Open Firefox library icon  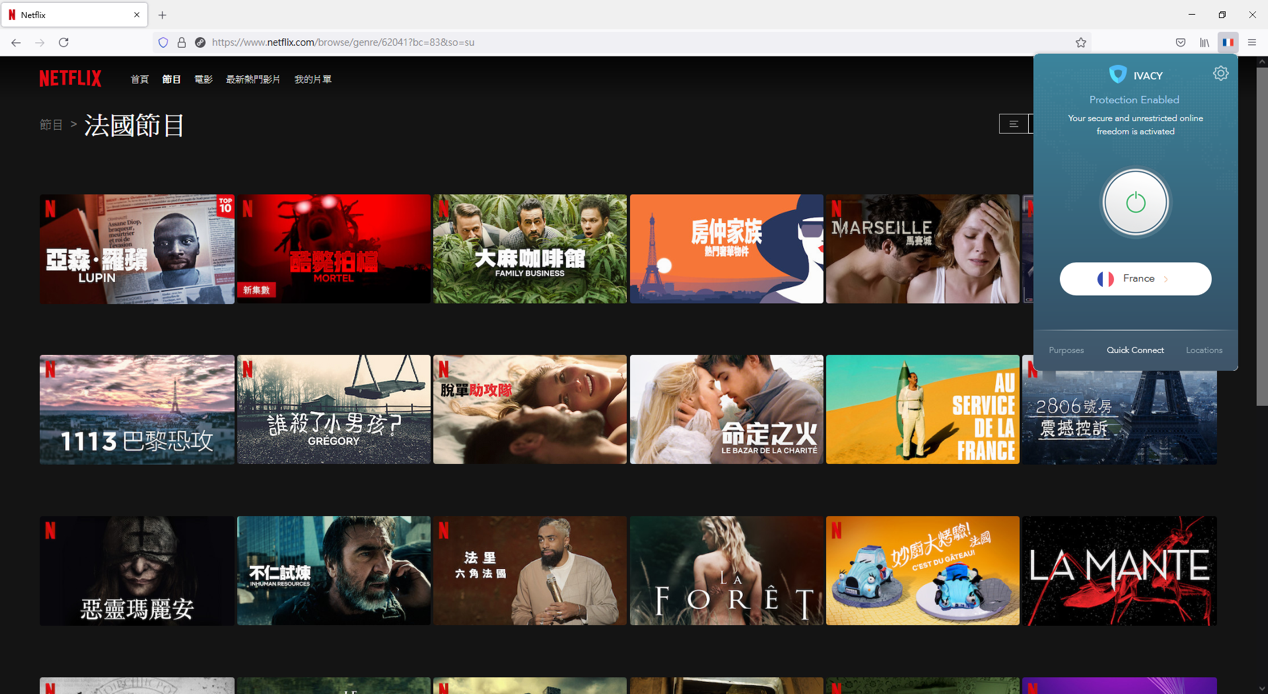point(1205,43)
